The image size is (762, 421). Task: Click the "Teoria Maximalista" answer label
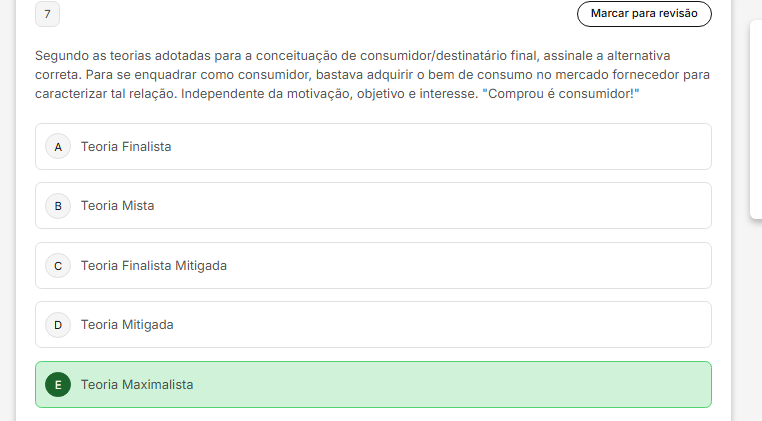(137, 385)
